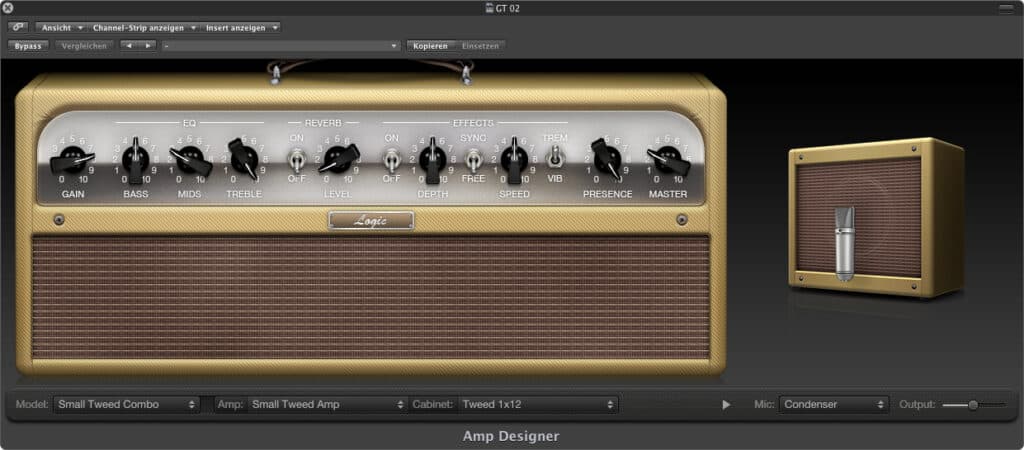
Task: Open the Ansicht menu
Action: coord(60,27)
